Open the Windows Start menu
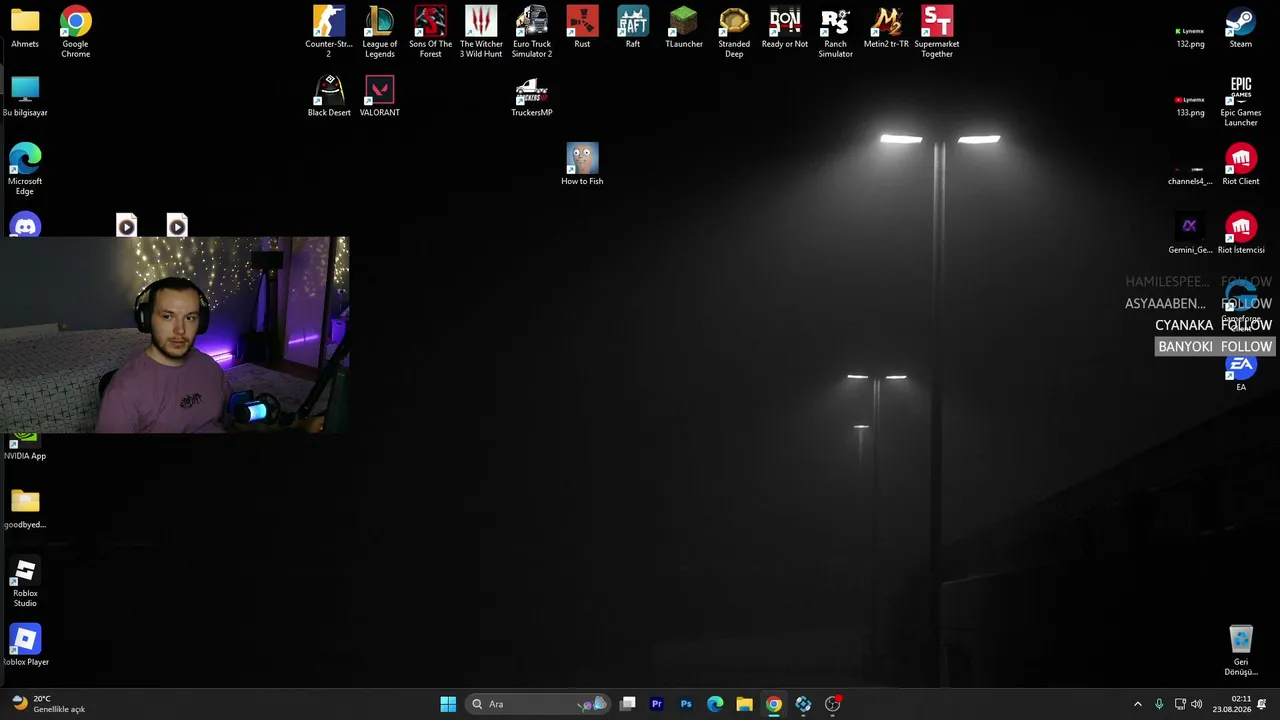This screenshot has height=720, width=1280. tap(448, 704)
